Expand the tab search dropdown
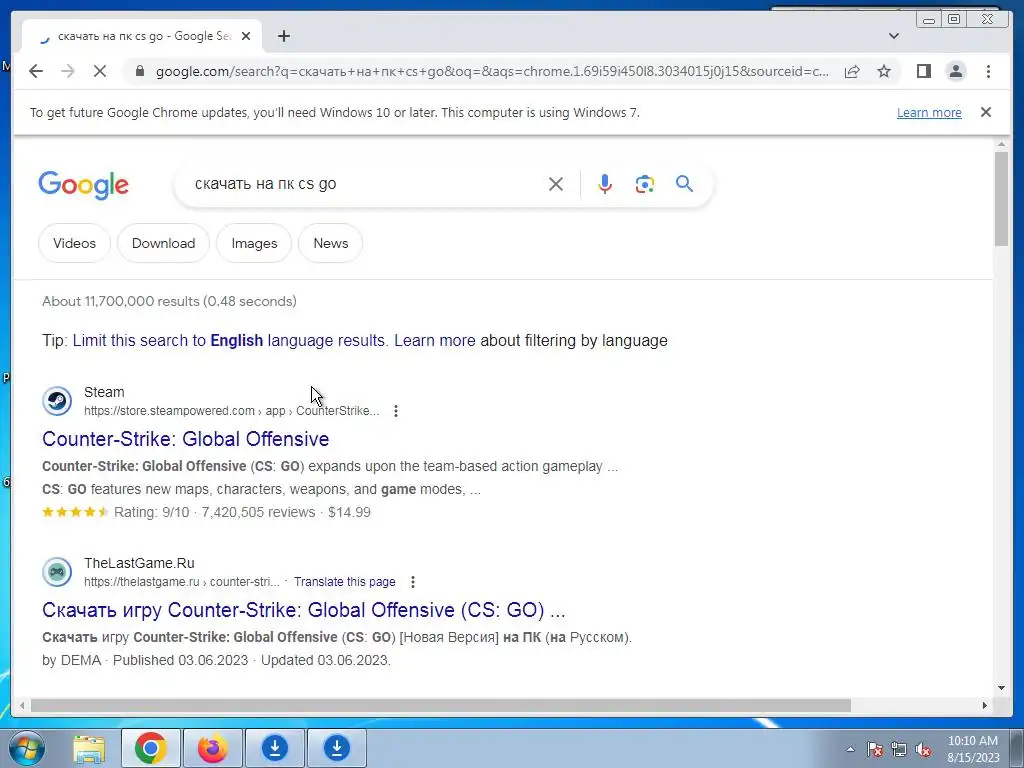1024x768 pixels. pos(893,36)
